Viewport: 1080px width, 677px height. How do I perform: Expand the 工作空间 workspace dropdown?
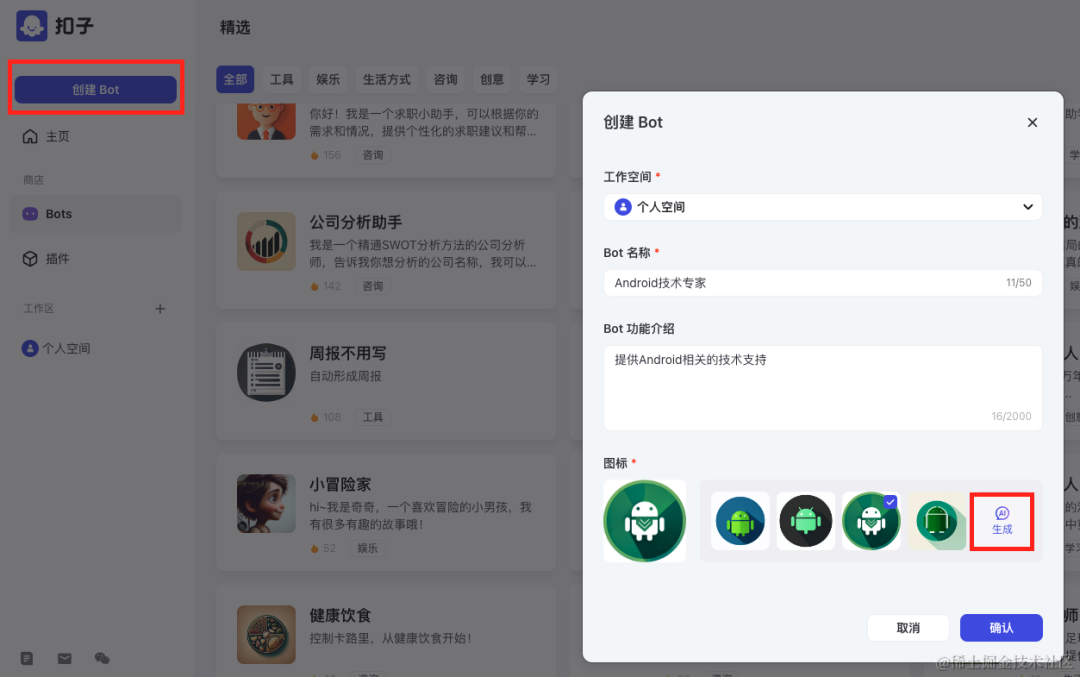click(x=822, y=207)
